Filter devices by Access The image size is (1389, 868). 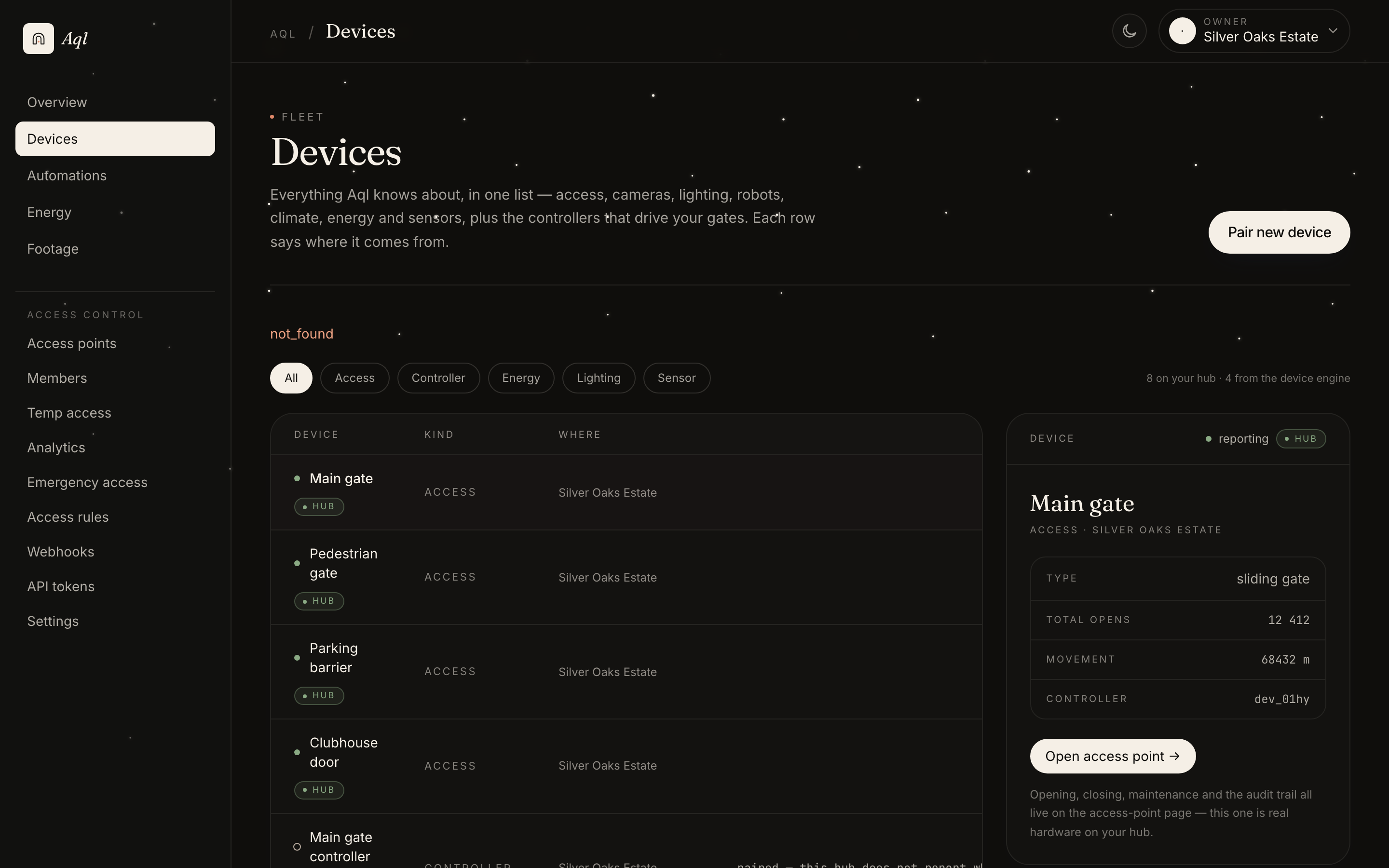(354, 378)
